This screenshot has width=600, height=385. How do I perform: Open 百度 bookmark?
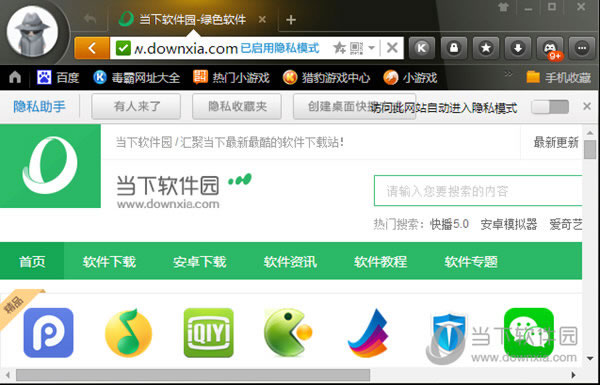tap(58, 78)
